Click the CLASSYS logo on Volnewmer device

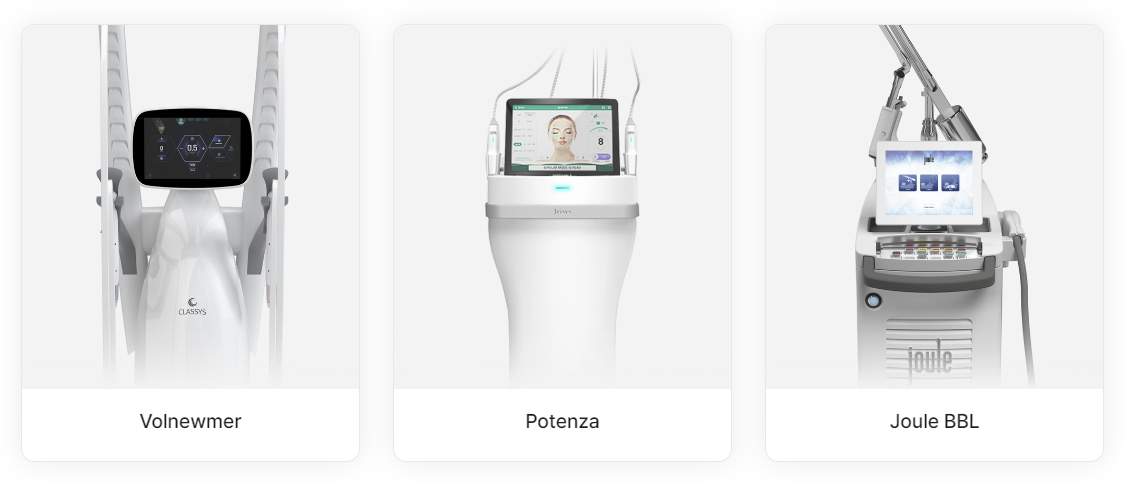click(x=192, y=307)
